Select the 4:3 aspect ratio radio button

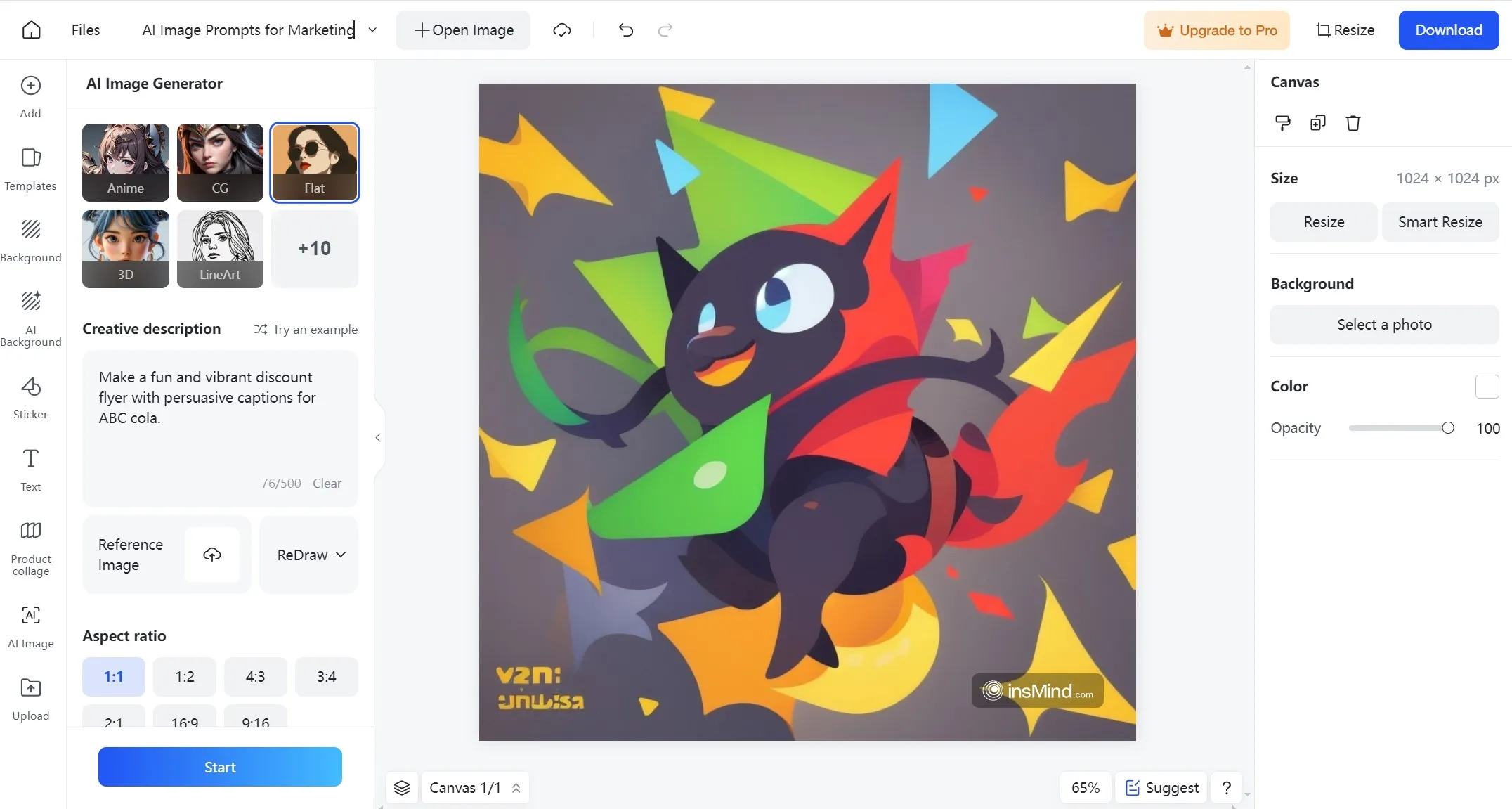tap(255, 676)
